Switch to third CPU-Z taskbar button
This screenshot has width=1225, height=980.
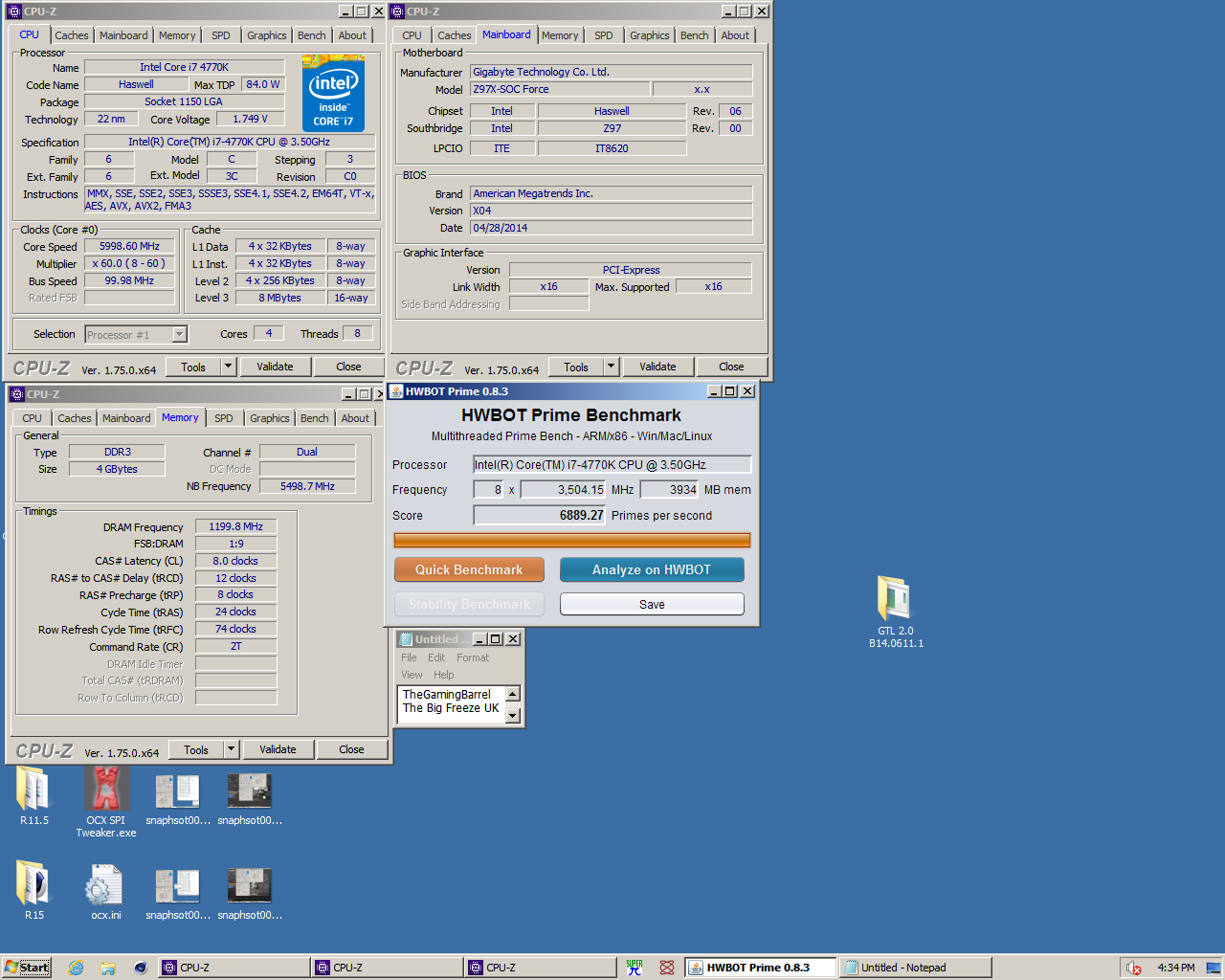pos(540,968)
